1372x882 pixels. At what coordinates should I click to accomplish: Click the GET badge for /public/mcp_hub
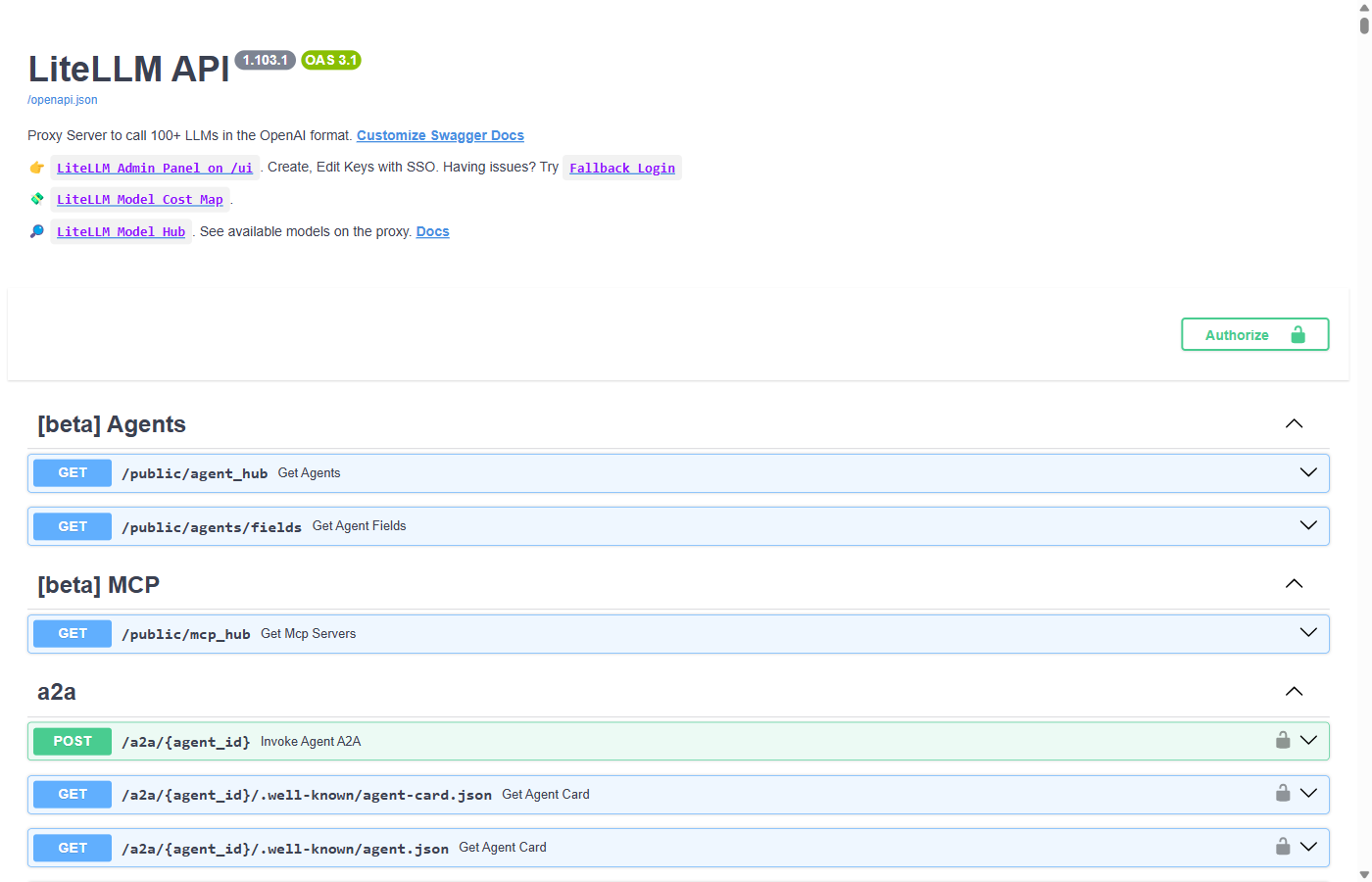(x=73, y=633)
